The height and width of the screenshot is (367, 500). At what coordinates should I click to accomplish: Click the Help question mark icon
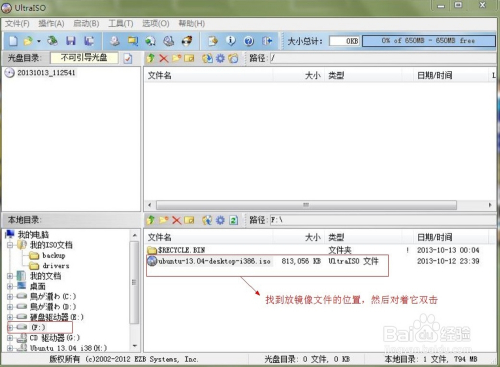(x=249, y=41)
